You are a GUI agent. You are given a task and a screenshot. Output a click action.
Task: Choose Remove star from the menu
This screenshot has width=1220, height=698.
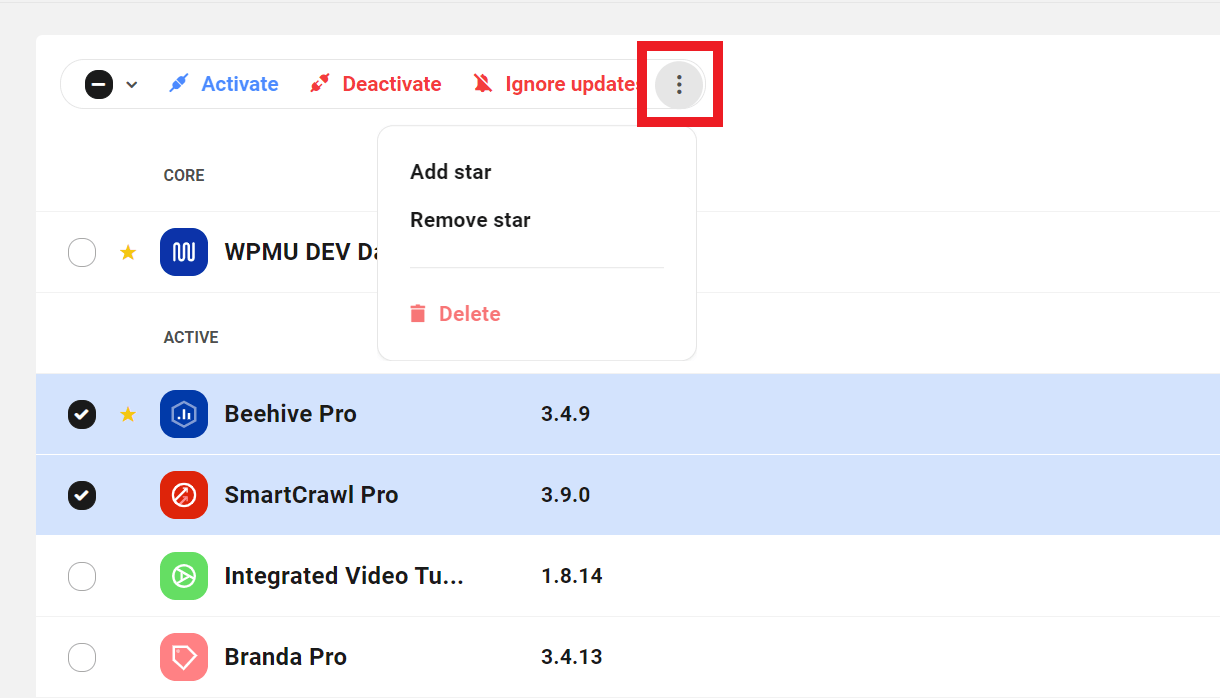470,220
